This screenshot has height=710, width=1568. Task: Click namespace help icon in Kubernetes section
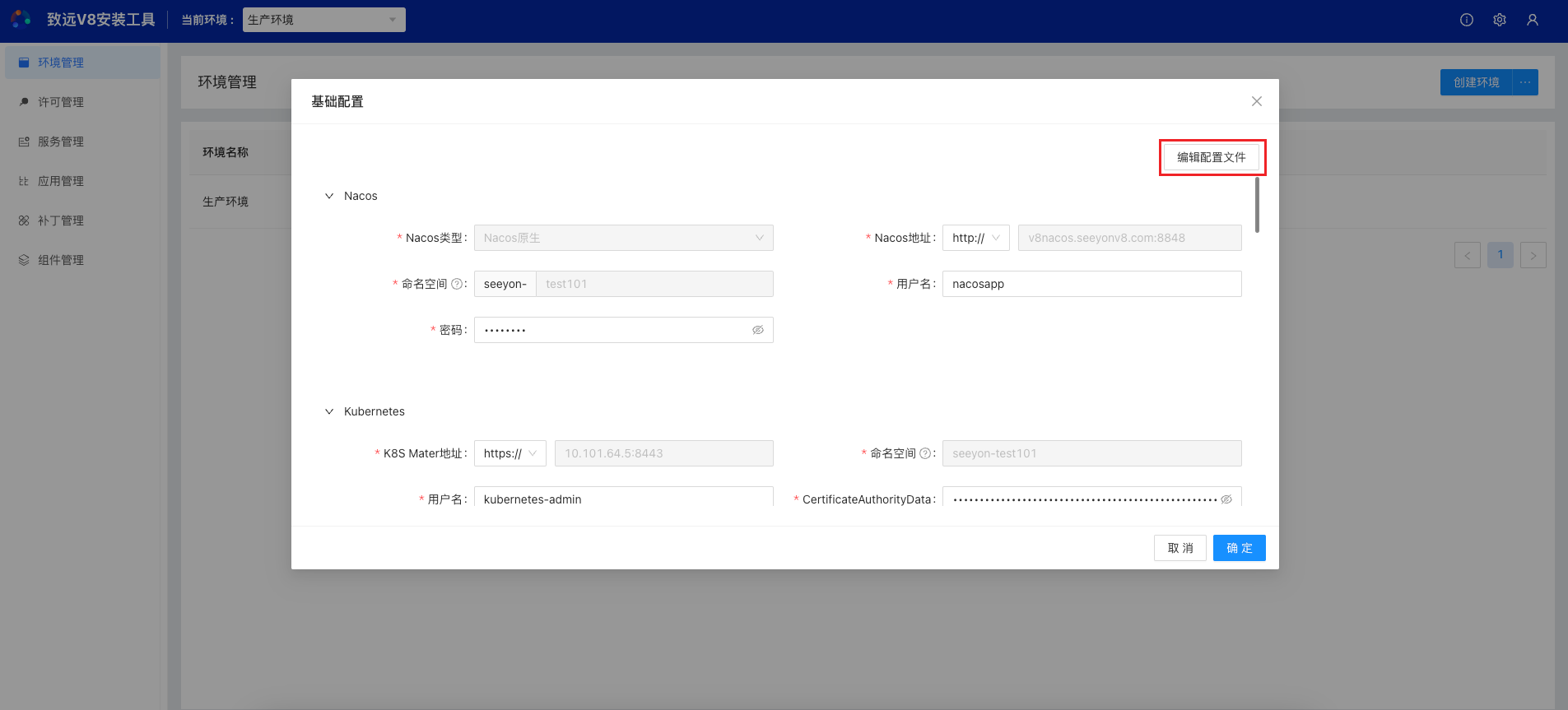925,453
